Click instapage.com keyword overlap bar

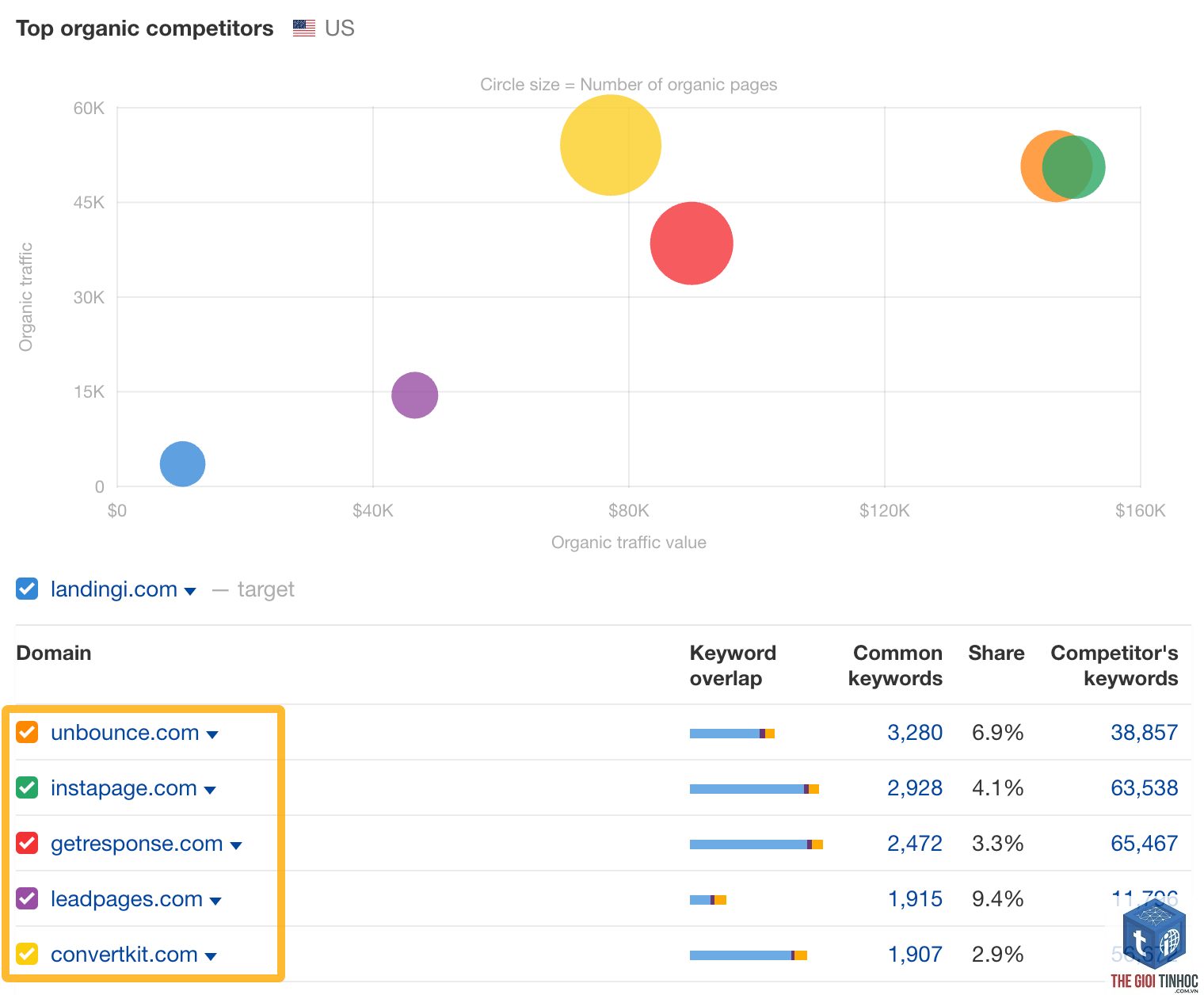754,789
